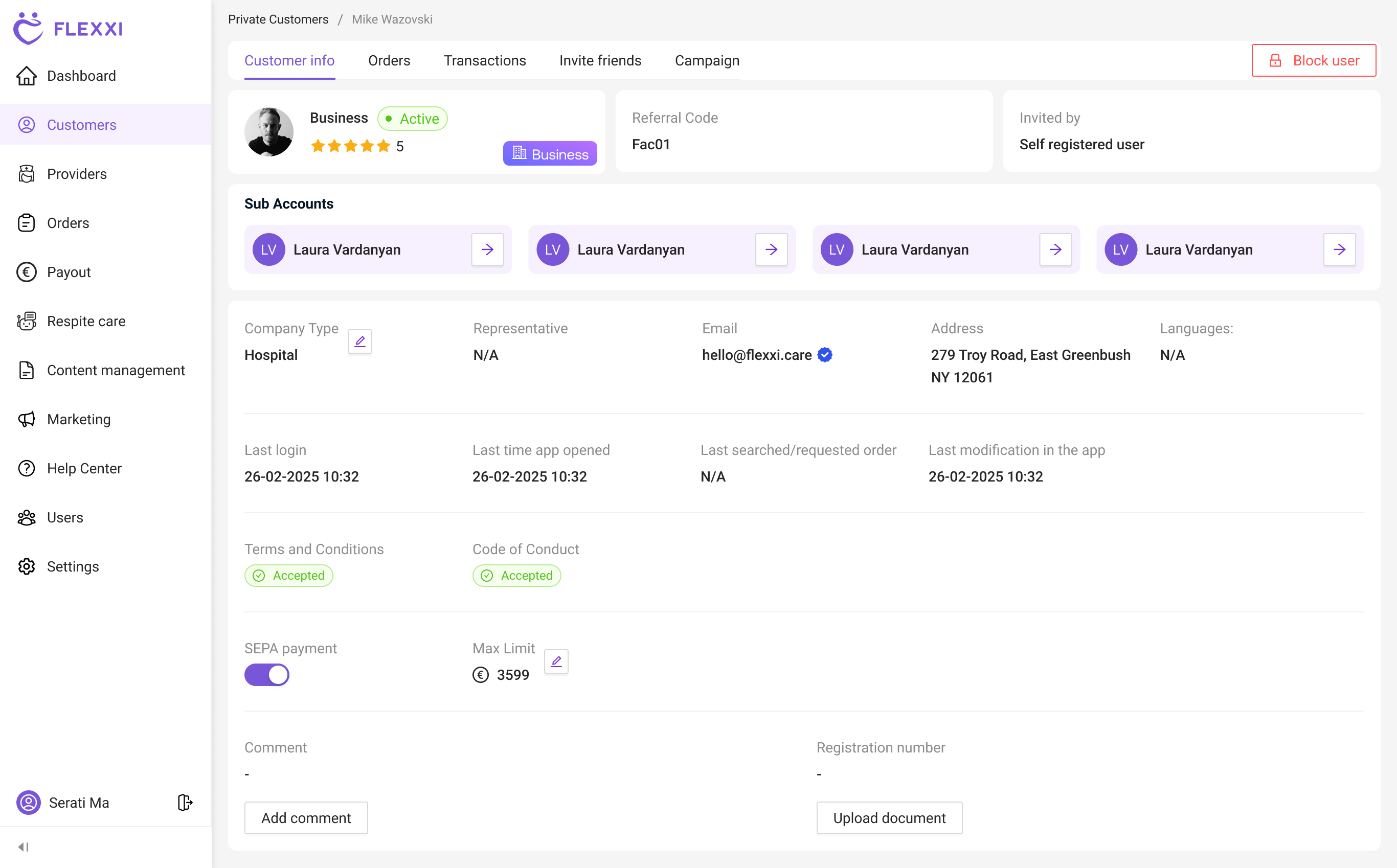Screen dimensions: 1397x868
Task: Switch to the Customer info tab
Action: coord(289,60)
